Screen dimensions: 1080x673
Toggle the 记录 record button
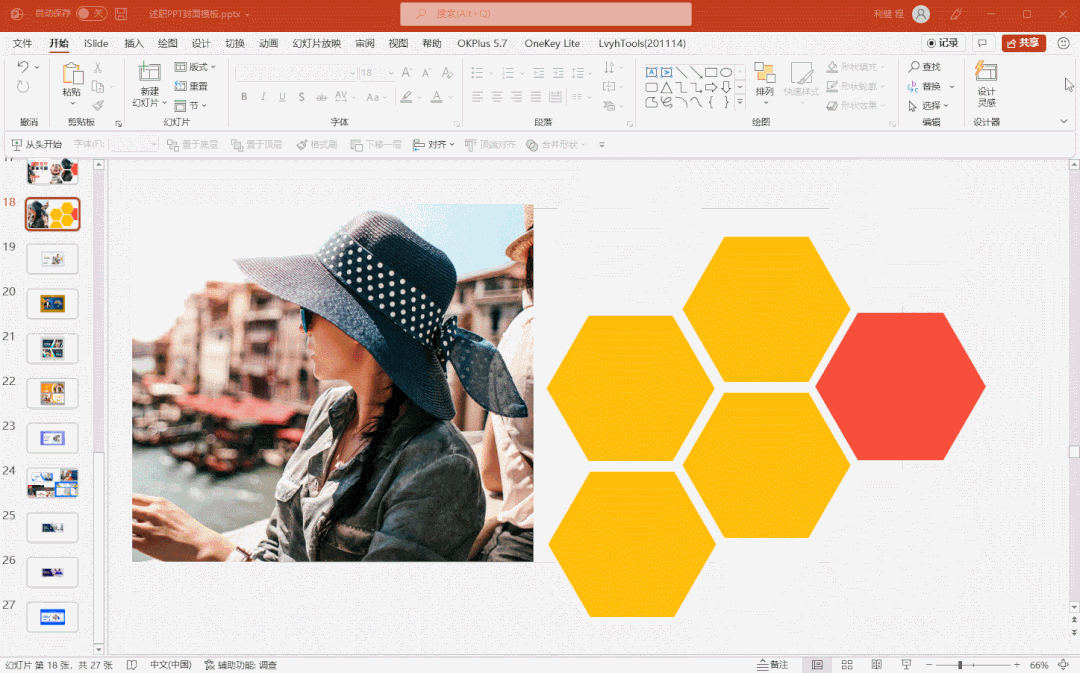click(943, 43)
